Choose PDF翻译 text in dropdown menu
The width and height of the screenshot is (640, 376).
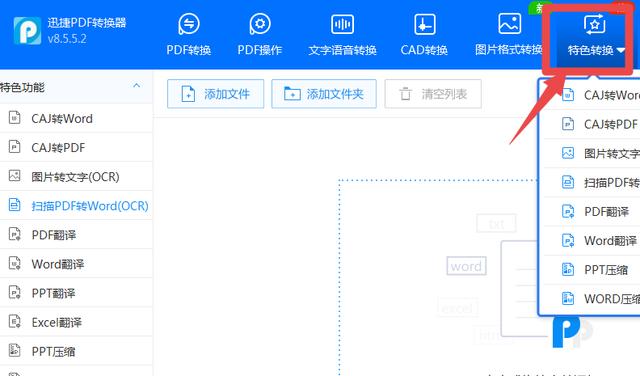[x=607, y=211]
